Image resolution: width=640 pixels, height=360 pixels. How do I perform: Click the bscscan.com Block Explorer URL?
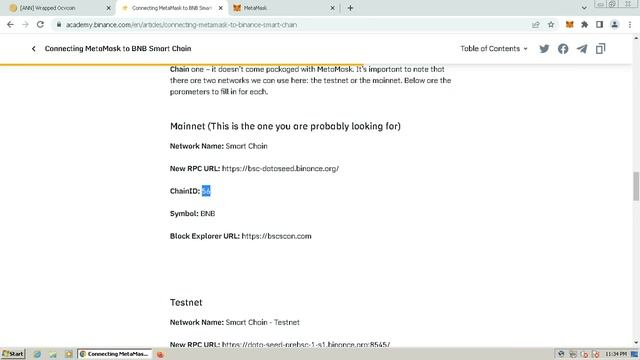pos(277,236)
